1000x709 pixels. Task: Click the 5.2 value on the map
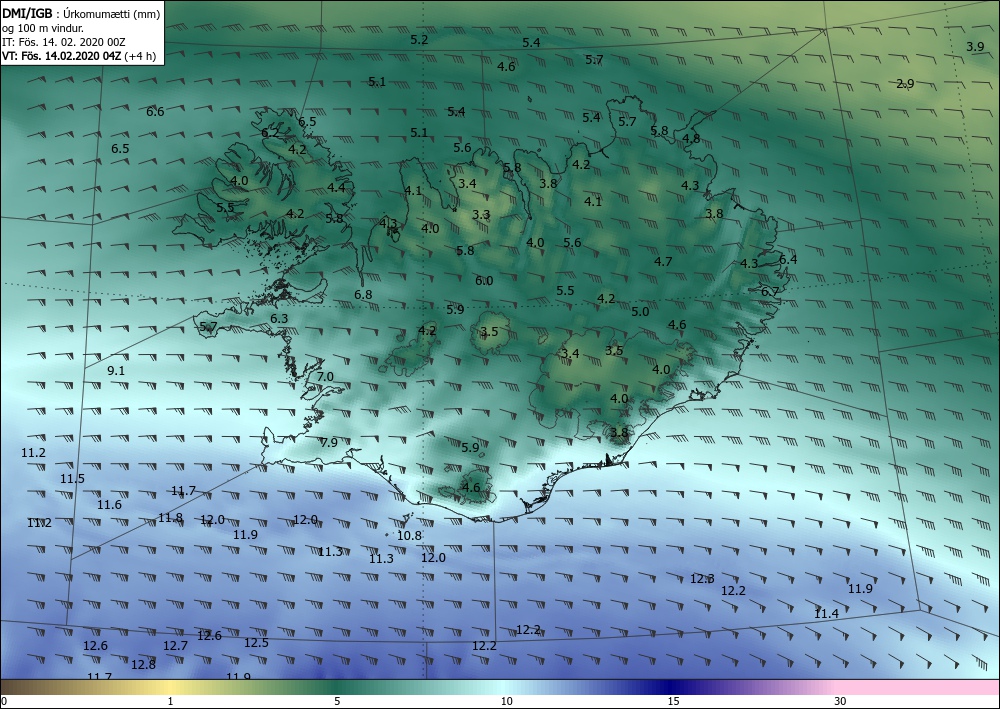419,40
